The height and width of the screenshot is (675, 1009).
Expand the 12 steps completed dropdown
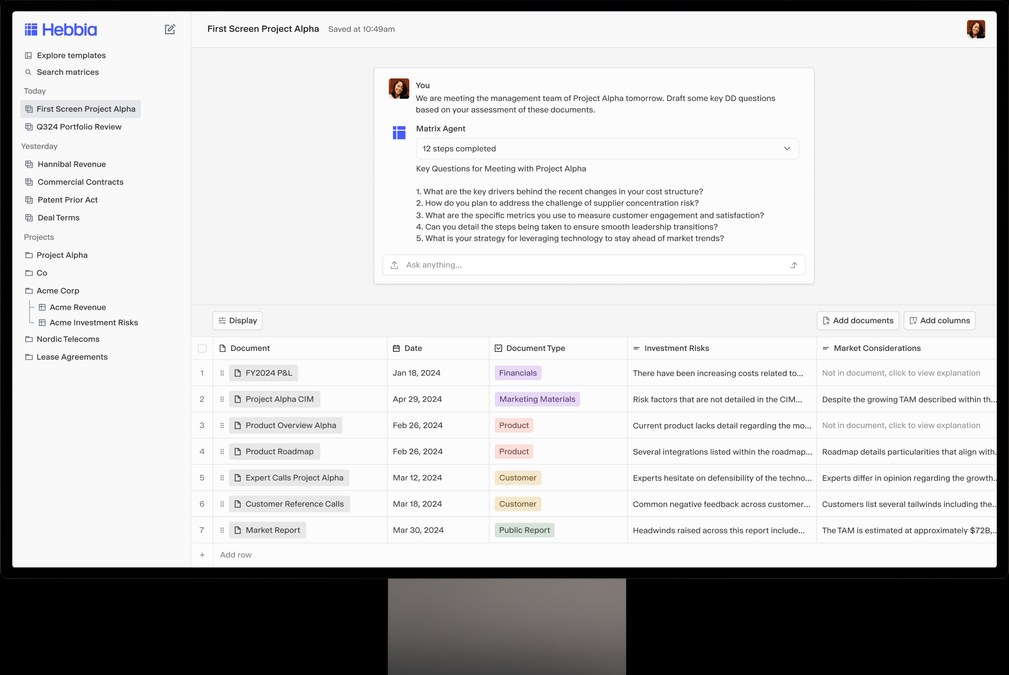tap(607, 149)
